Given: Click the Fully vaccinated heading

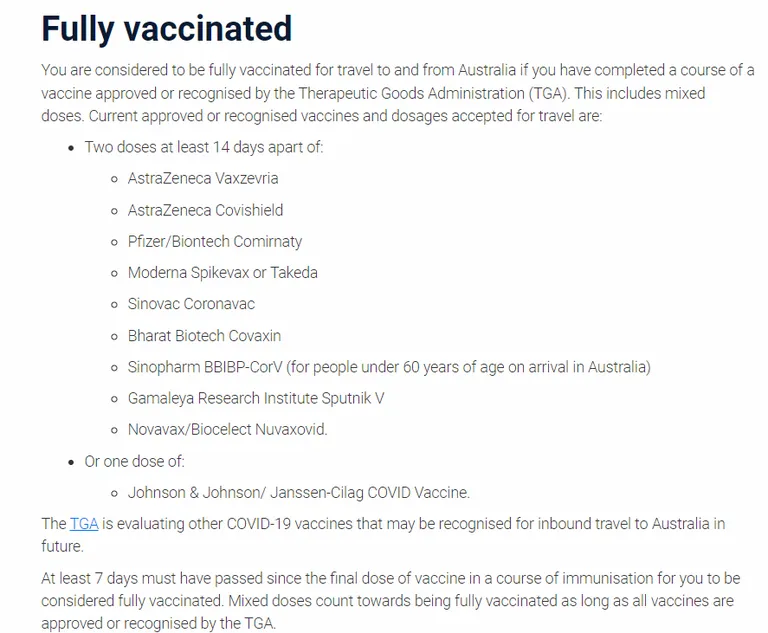Looking at the screenshot, I should click(167, 29).
